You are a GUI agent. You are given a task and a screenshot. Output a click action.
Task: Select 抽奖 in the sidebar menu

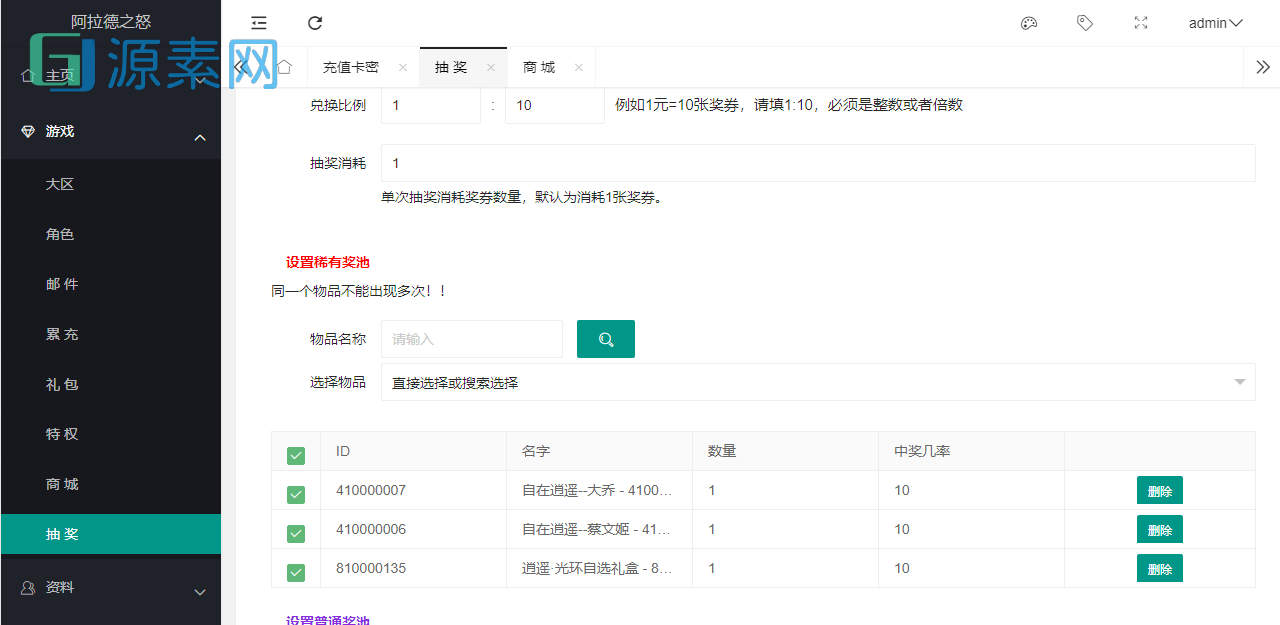click(x=62, y=534)
